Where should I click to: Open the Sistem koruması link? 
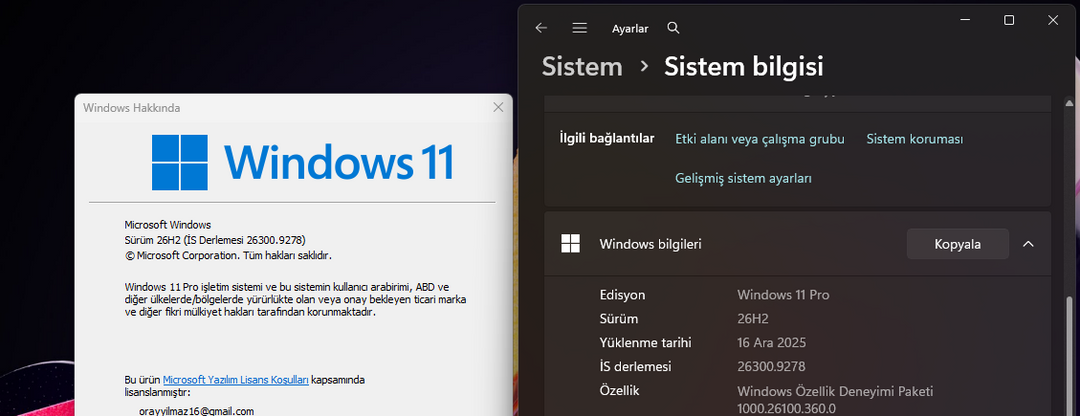pyautogui.click(x=915, y=139)
